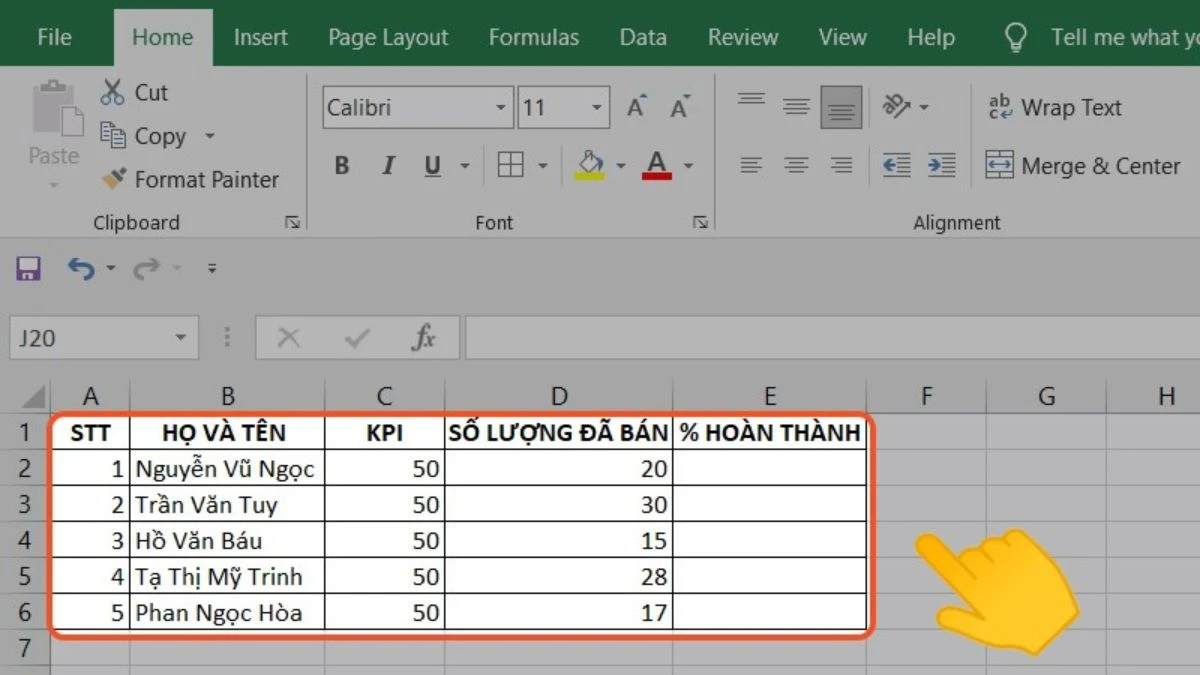
Task: Open the Data ribbon tab
Action: pyautogui.click(x=642, y=37)
